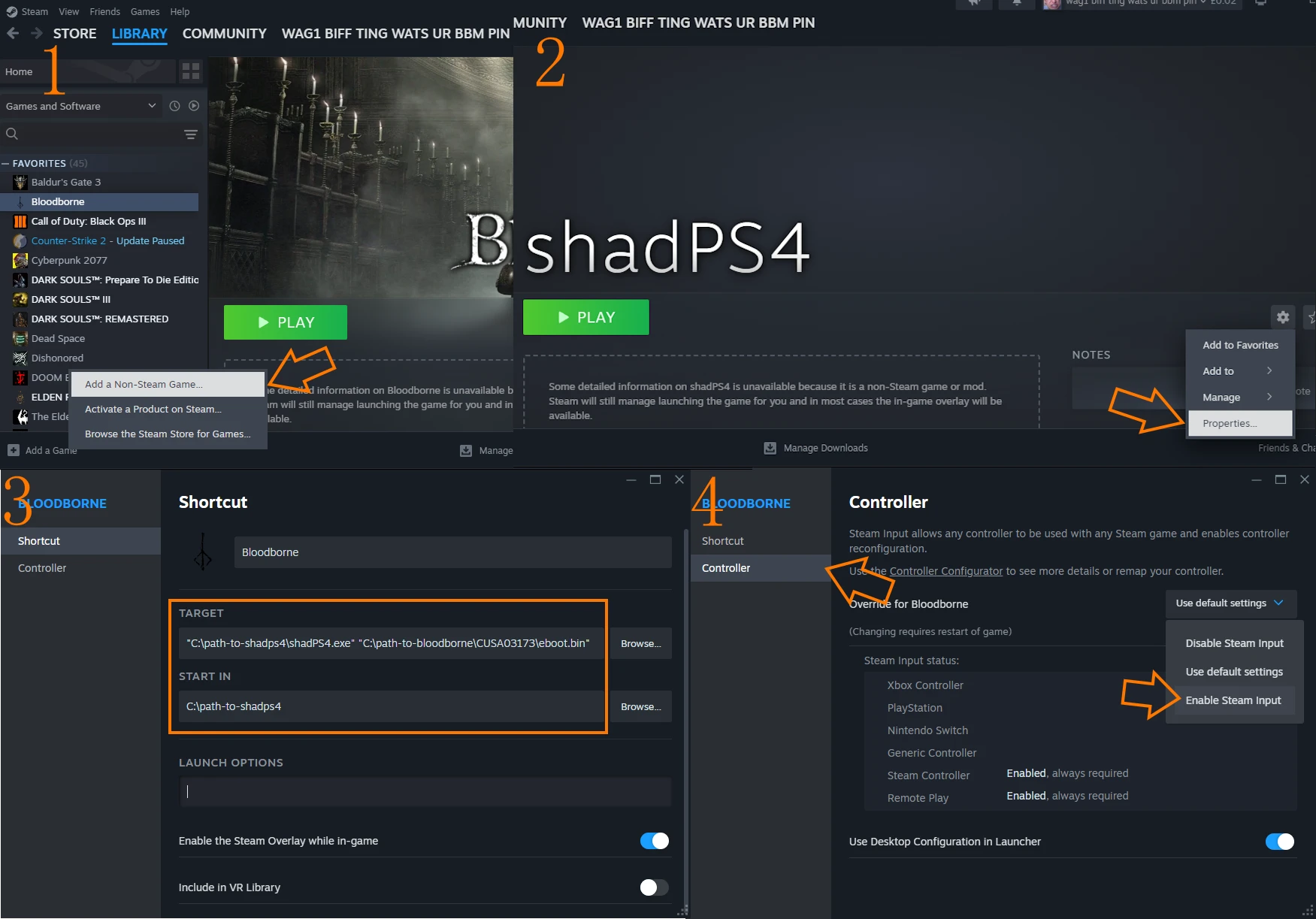Open the Friends menu

coord(104,11)
